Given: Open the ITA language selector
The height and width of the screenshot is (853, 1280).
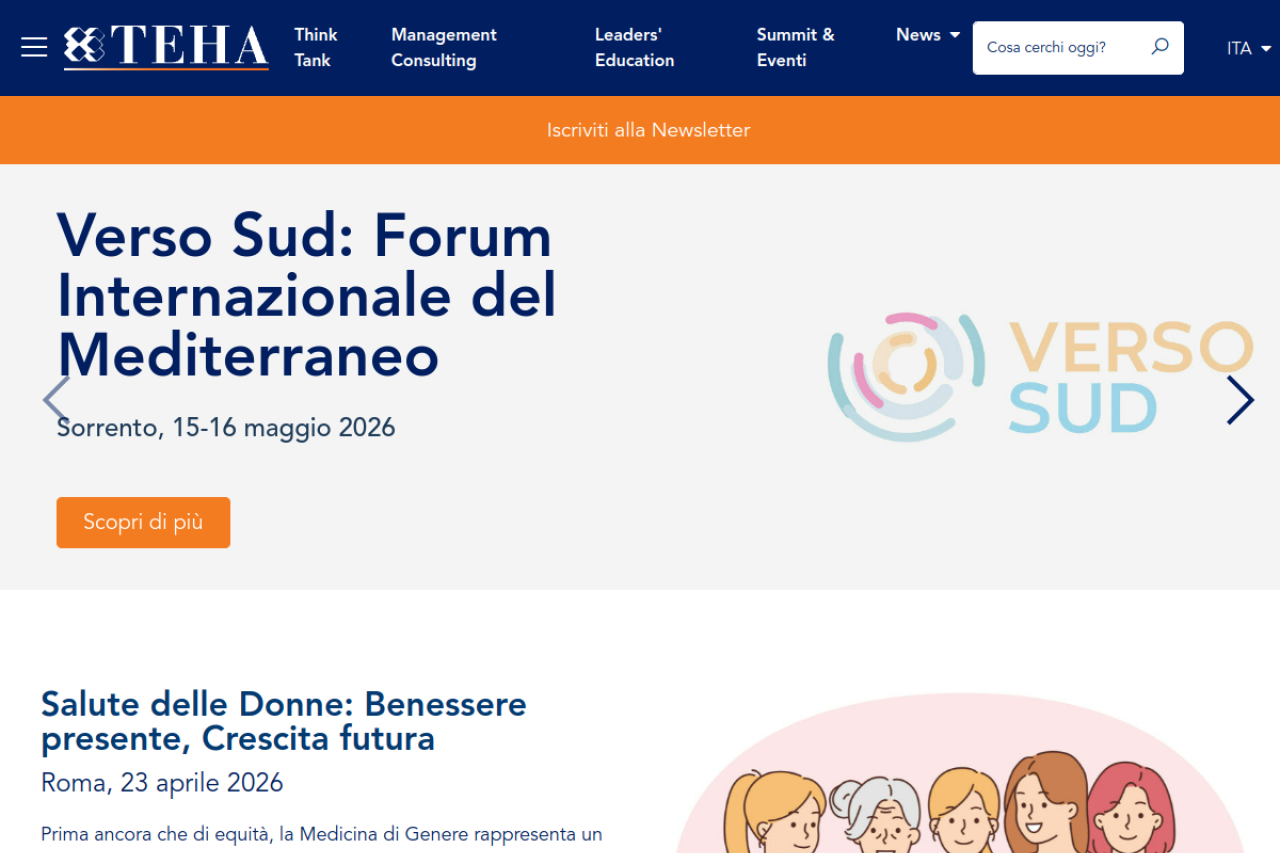Looking at the screenshot, I should pos(1248,48).
